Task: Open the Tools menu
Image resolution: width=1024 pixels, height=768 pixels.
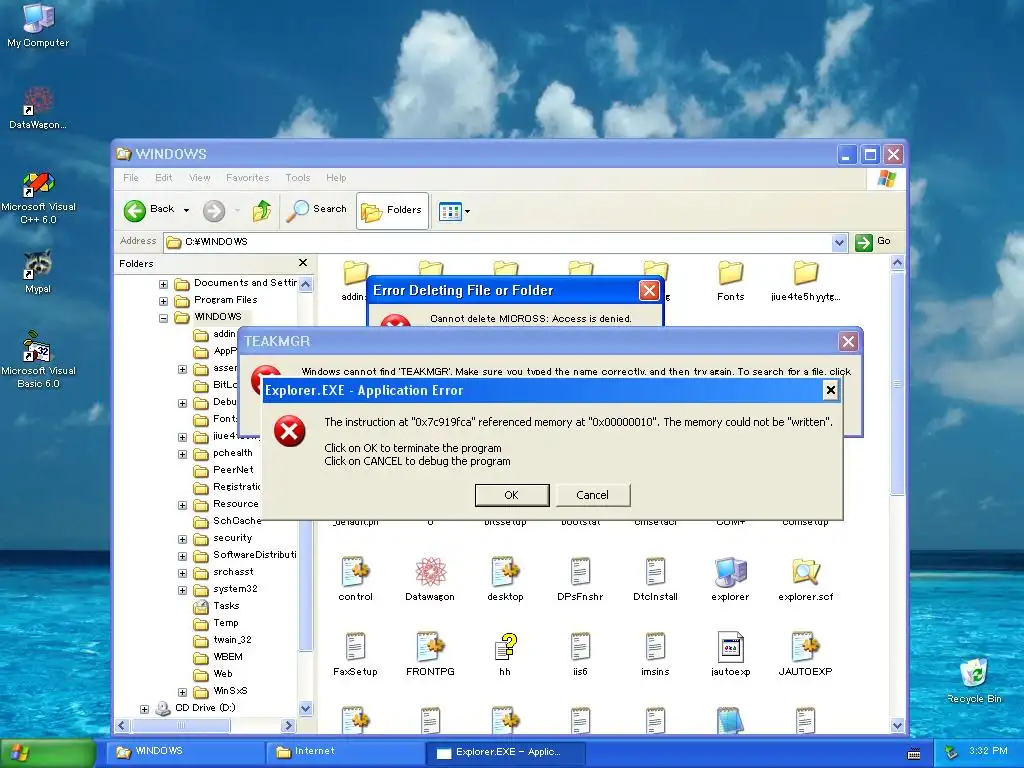Action: click(297, 178)
